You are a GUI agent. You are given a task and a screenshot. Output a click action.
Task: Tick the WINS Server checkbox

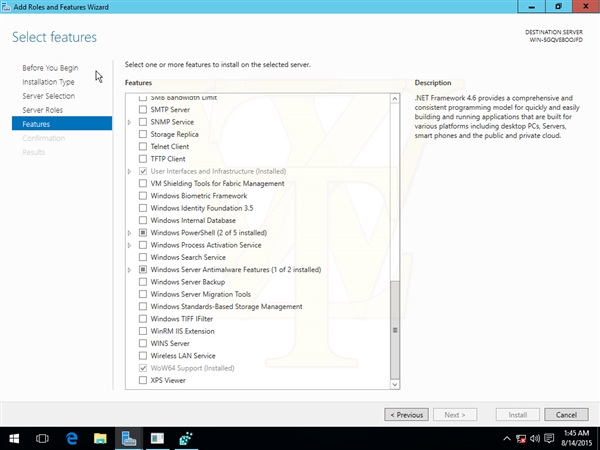pyautogui.click(x=143, y=343)
